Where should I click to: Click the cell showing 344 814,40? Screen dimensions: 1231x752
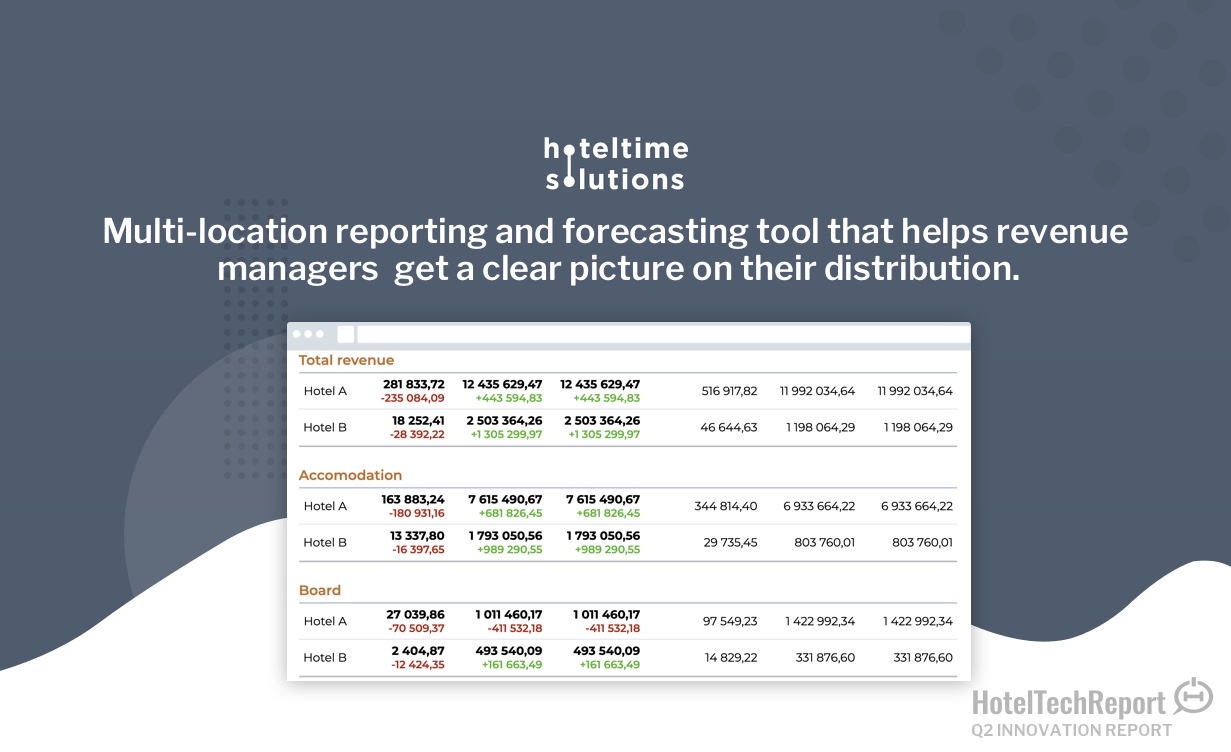pyautogui.click(x=726, y=506)
